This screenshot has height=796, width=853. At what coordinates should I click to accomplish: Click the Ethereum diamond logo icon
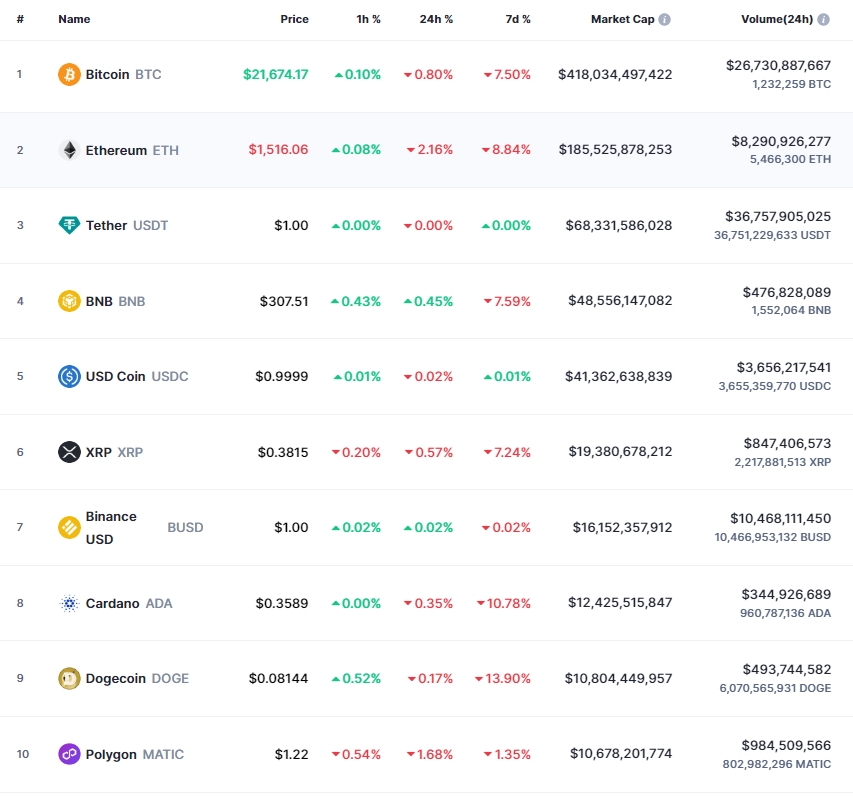tap(69, 150)
